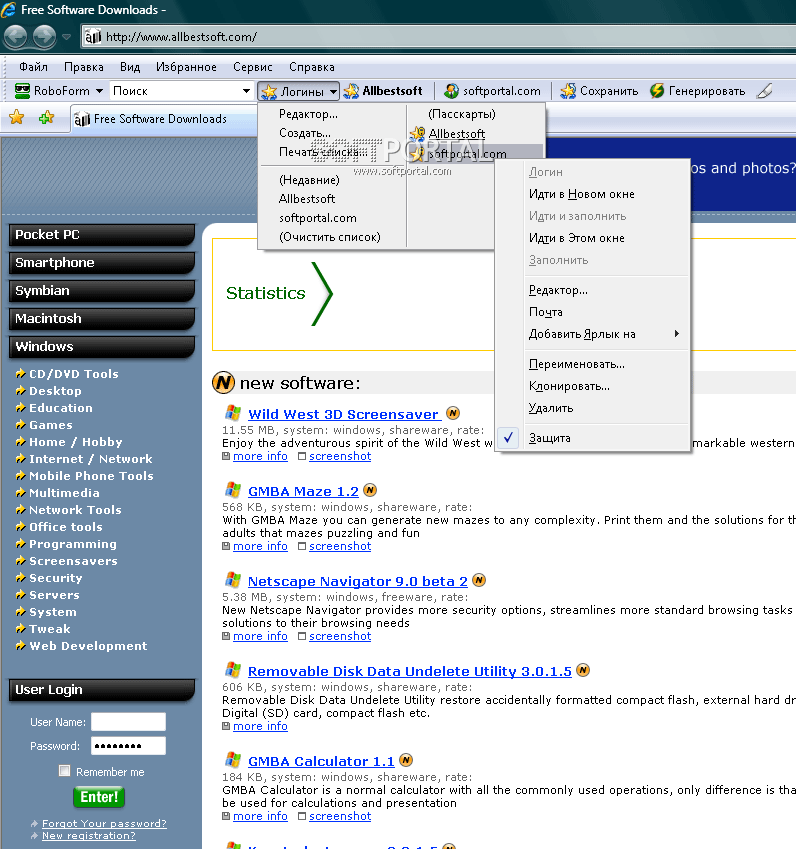Click the Favorites star icon
Viewport: 796px width, 849px height.
point(17,117)
